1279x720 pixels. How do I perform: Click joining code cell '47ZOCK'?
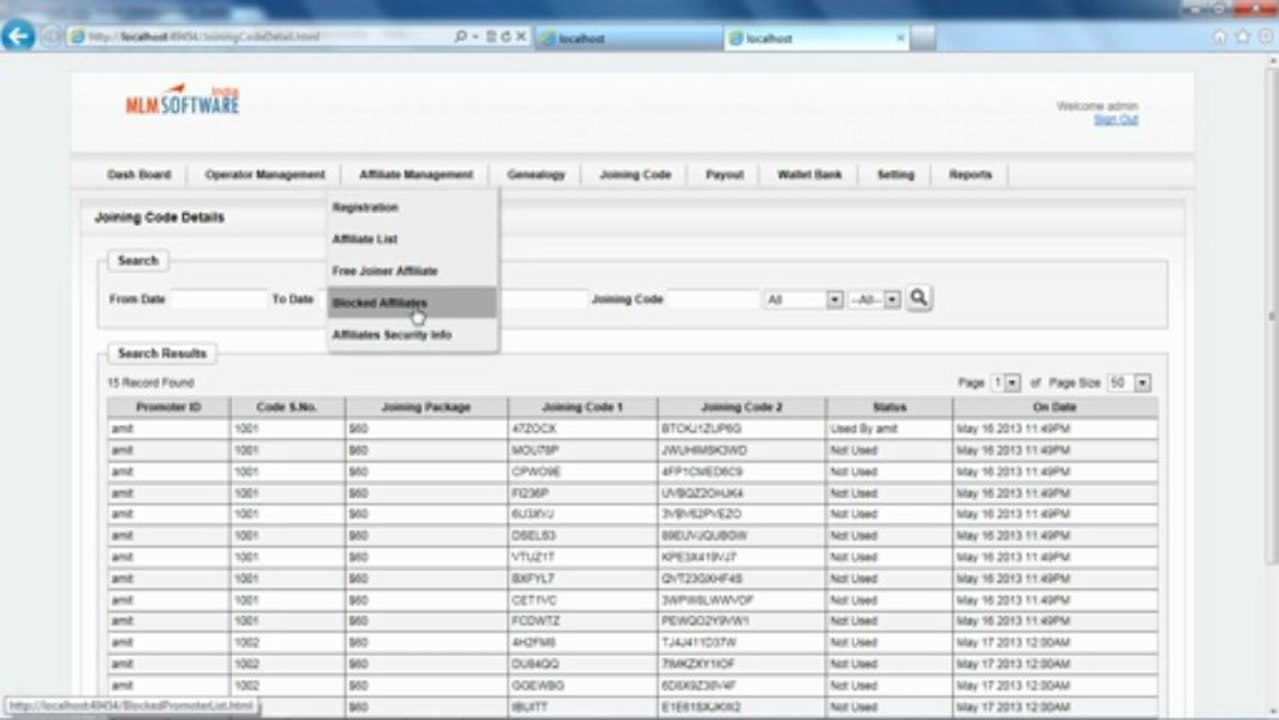pos(582,428)
